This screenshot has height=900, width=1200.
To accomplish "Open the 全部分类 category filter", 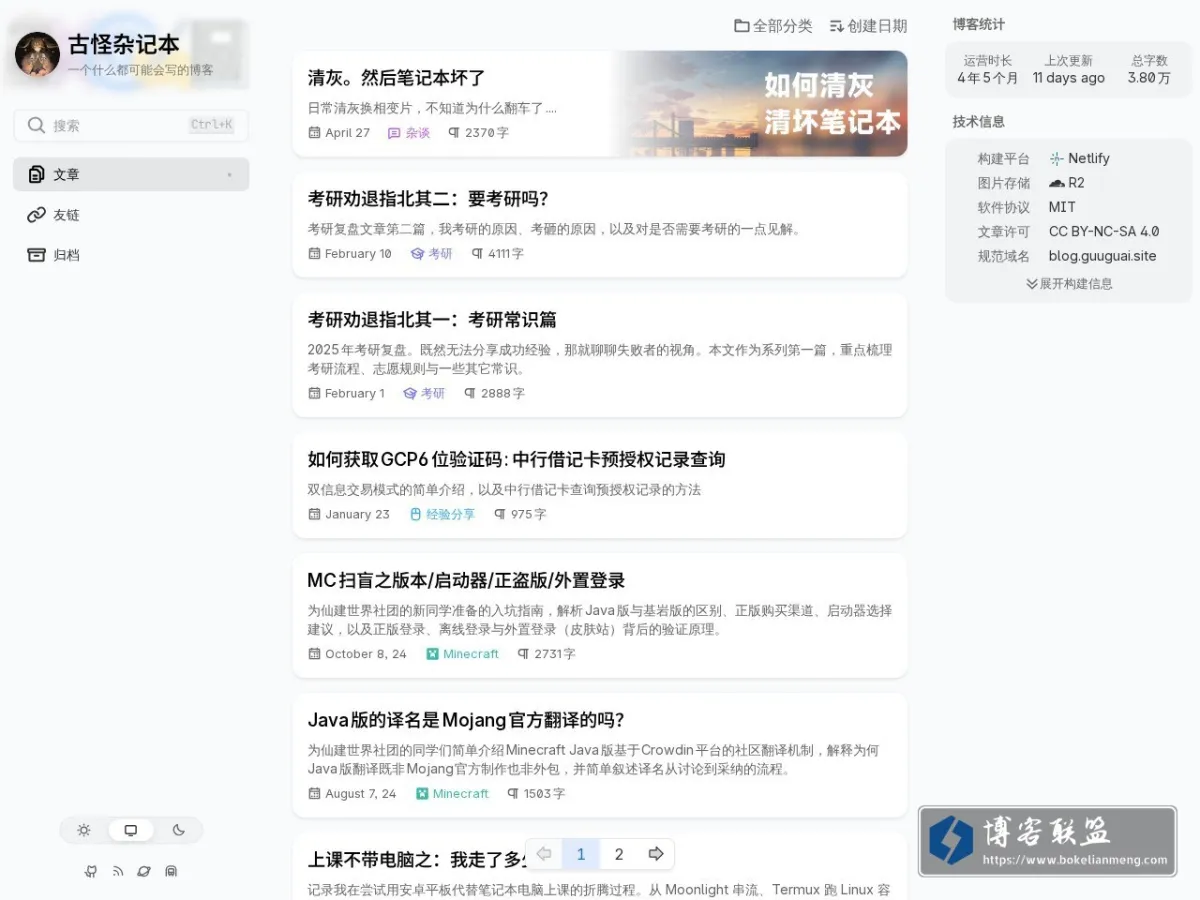I will tap(773, 26).
